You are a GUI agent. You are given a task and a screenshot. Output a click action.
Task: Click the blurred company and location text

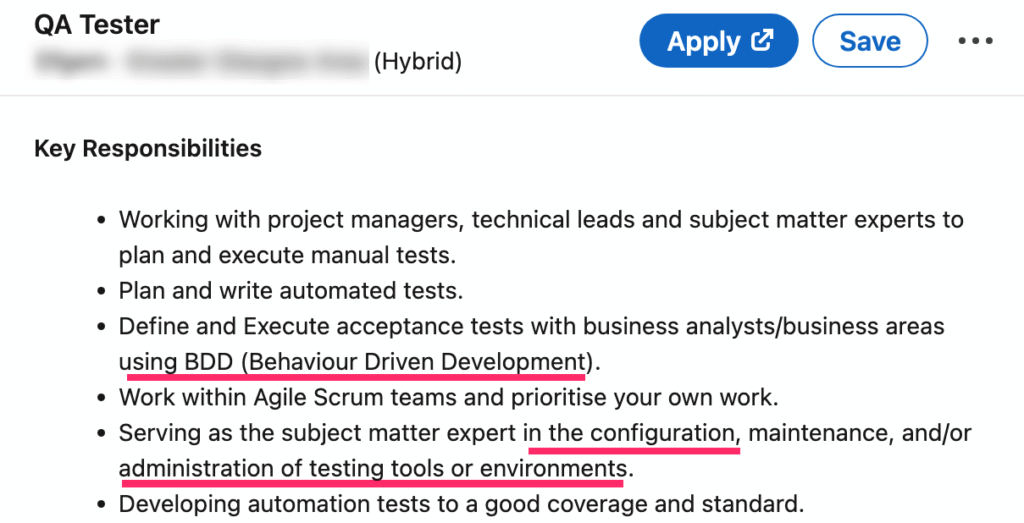[x=200, y=61]
